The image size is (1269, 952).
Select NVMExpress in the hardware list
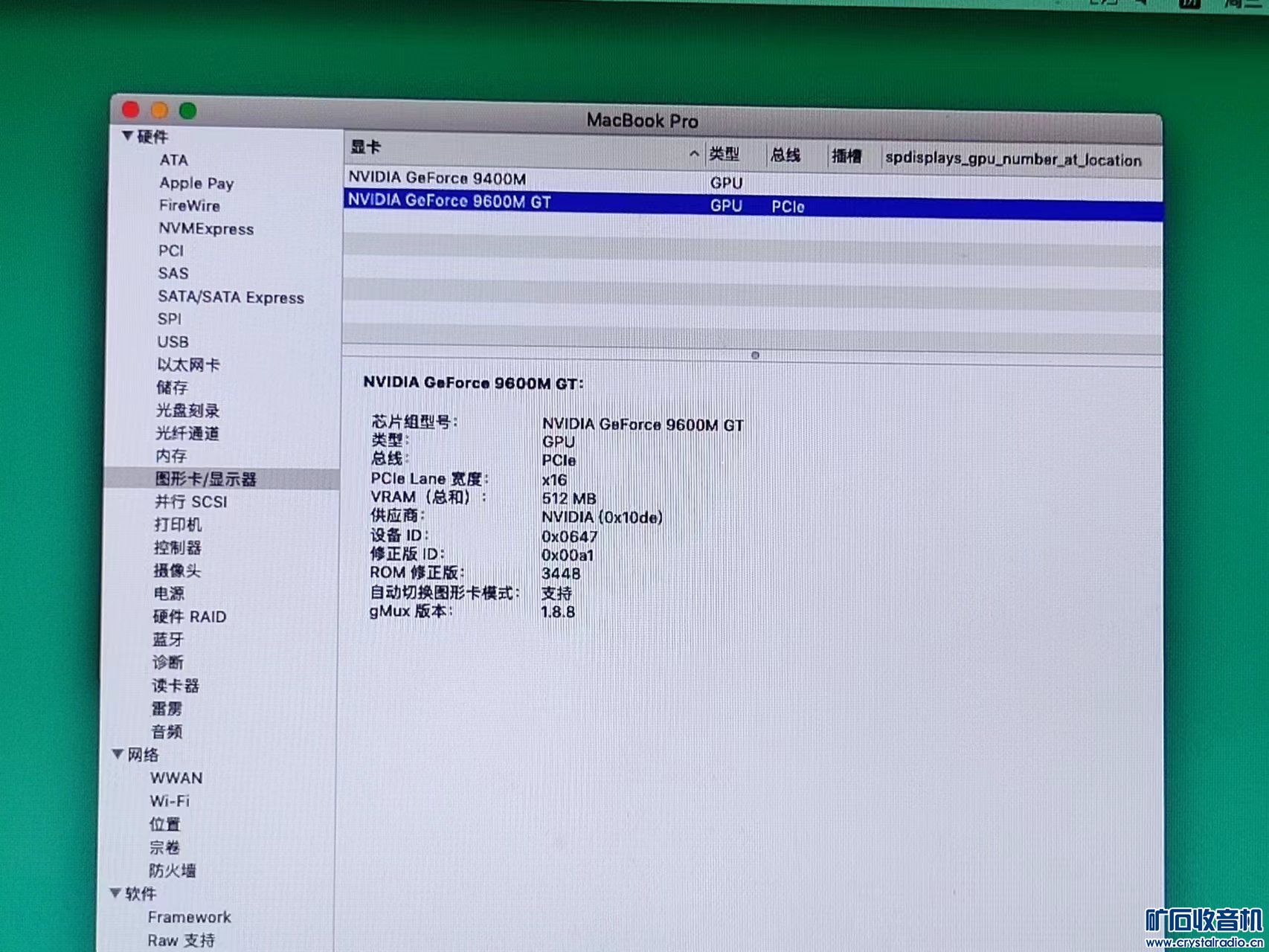pos(206,229)
